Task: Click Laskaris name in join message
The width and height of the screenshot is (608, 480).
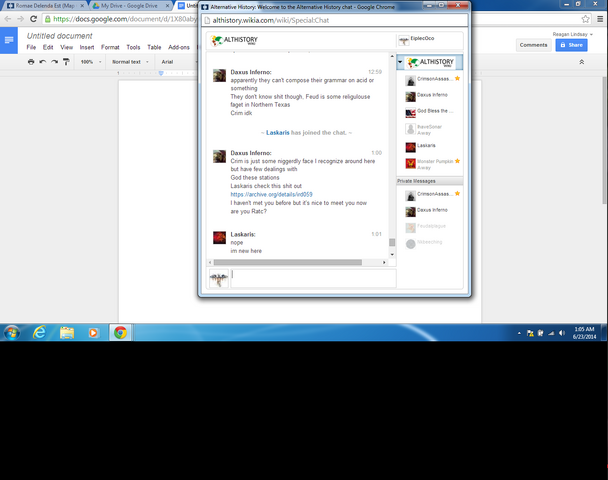Action: tap(278, 133)
